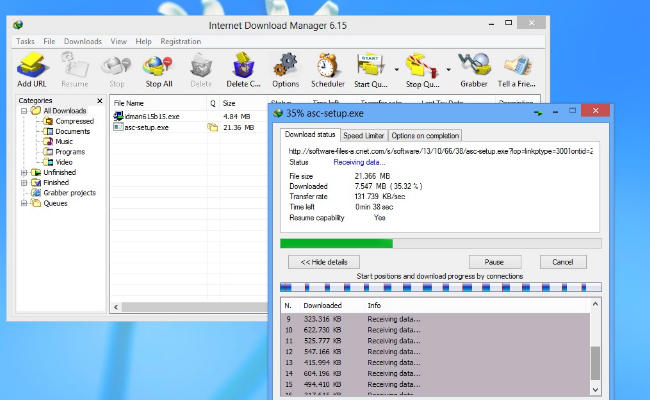Click the File Name column header

(159, 103)
